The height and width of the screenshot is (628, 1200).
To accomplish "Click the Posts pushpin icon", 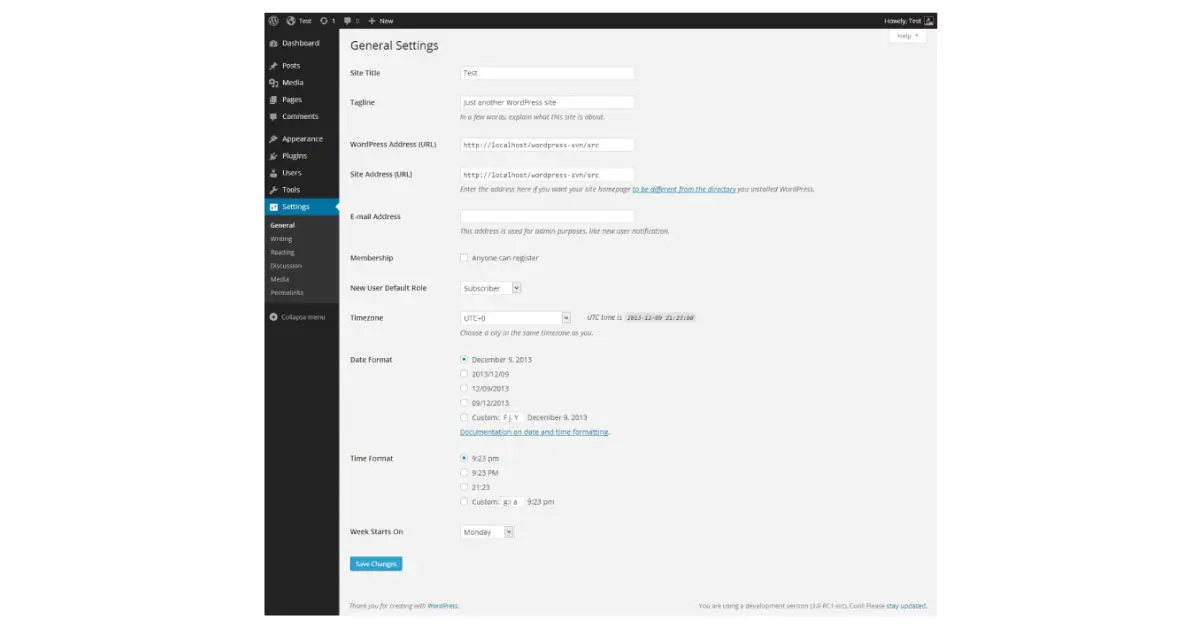I will [273, 66].
